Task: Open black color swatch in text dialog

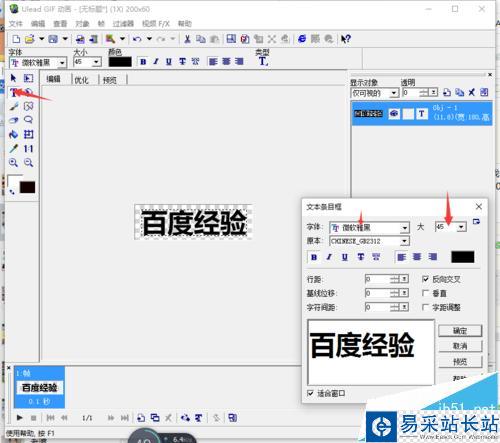Action: click(463, 257)
